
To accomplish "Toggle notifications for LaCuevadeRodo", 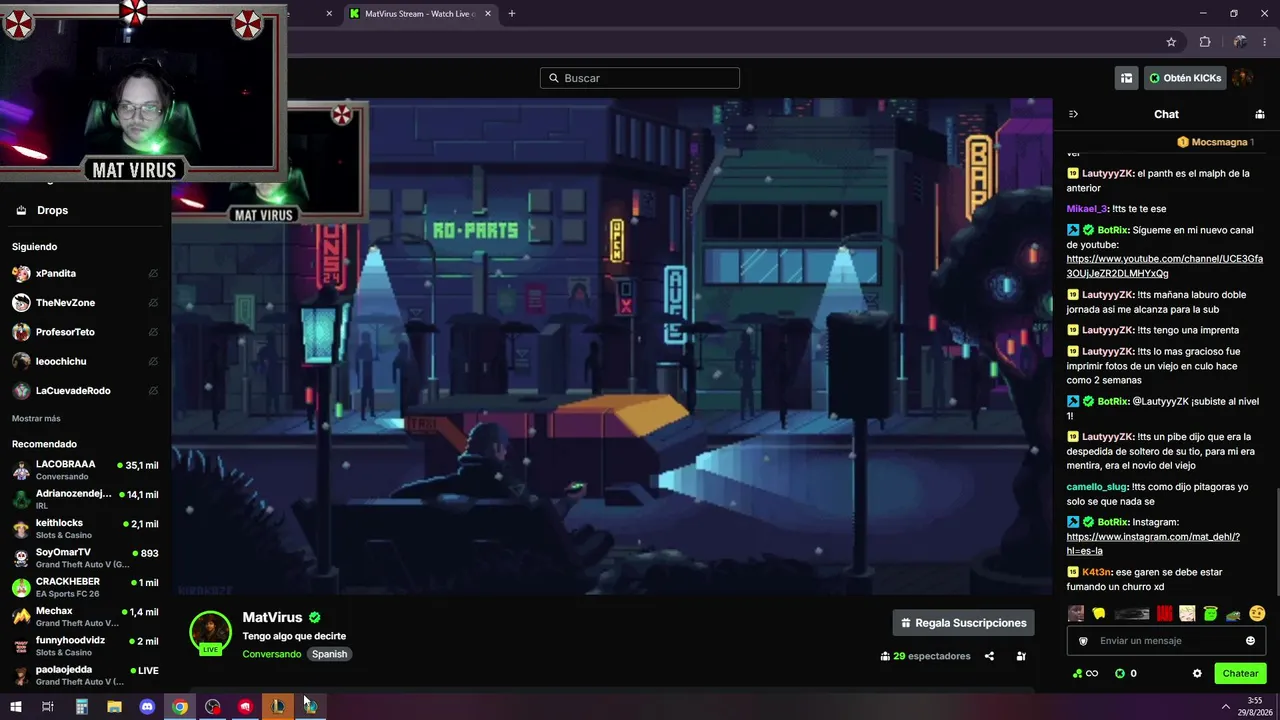I will (x=153, y=390).
